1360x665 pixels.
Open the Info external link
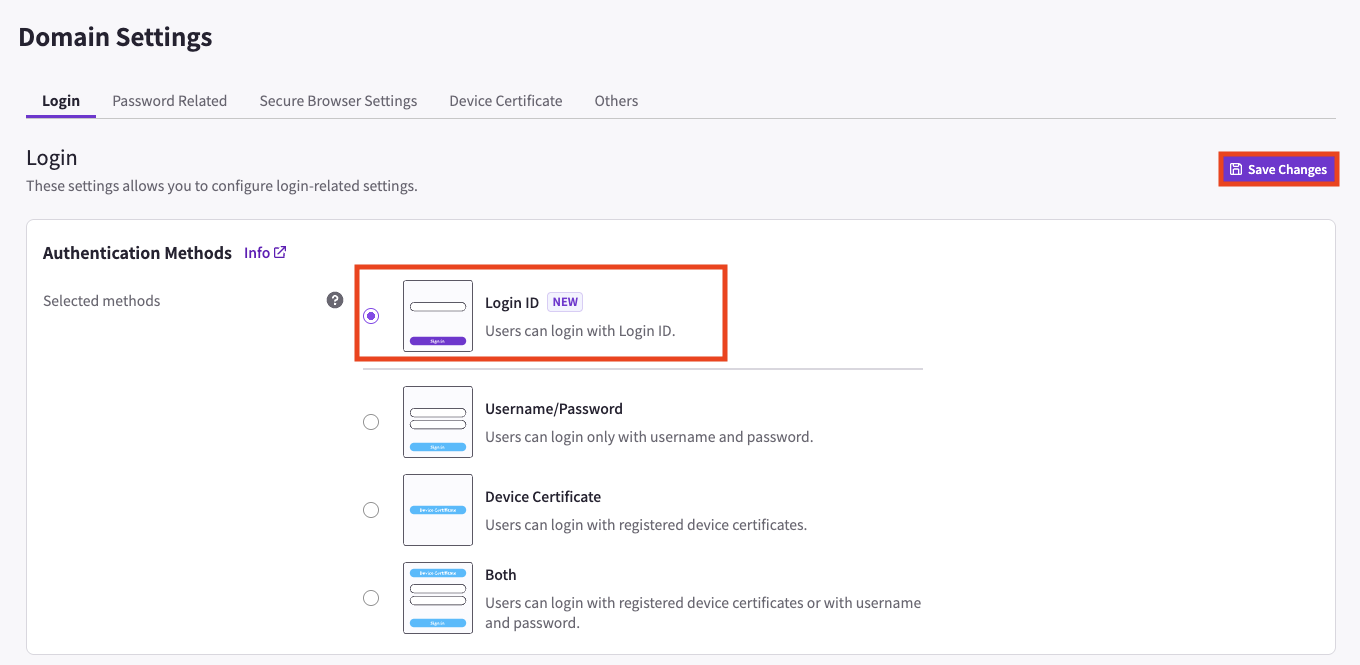tap(265, 253)
